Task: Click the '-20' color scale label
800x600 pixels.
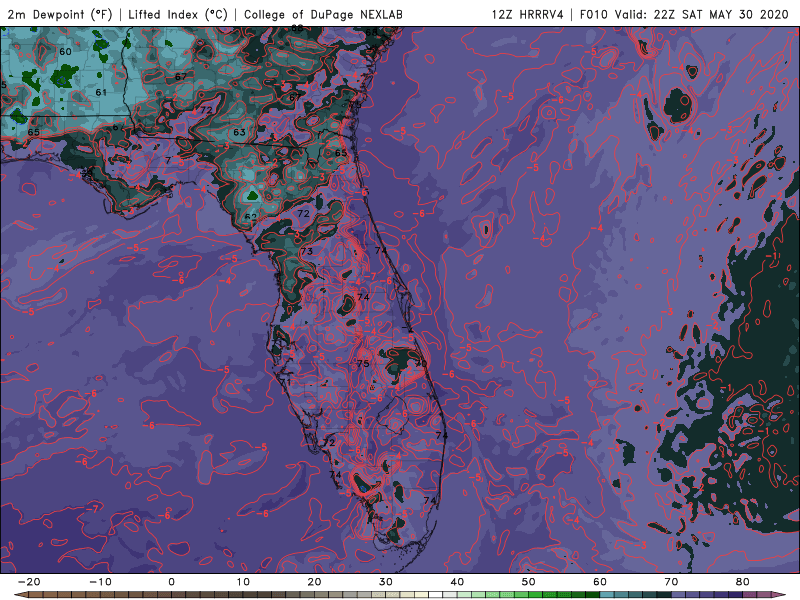Action: point(29,582)
